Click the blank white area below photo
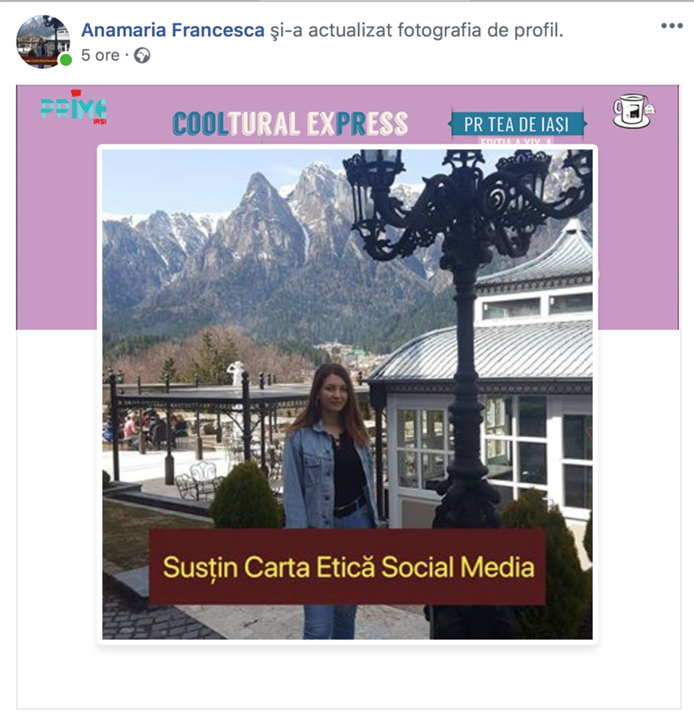694x716 pixels. pos(348,678)
